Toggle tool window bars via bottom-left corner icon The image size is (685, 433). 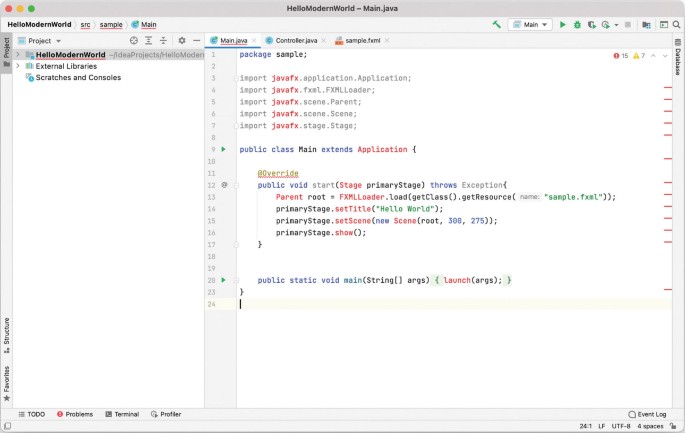click(7, 426)
